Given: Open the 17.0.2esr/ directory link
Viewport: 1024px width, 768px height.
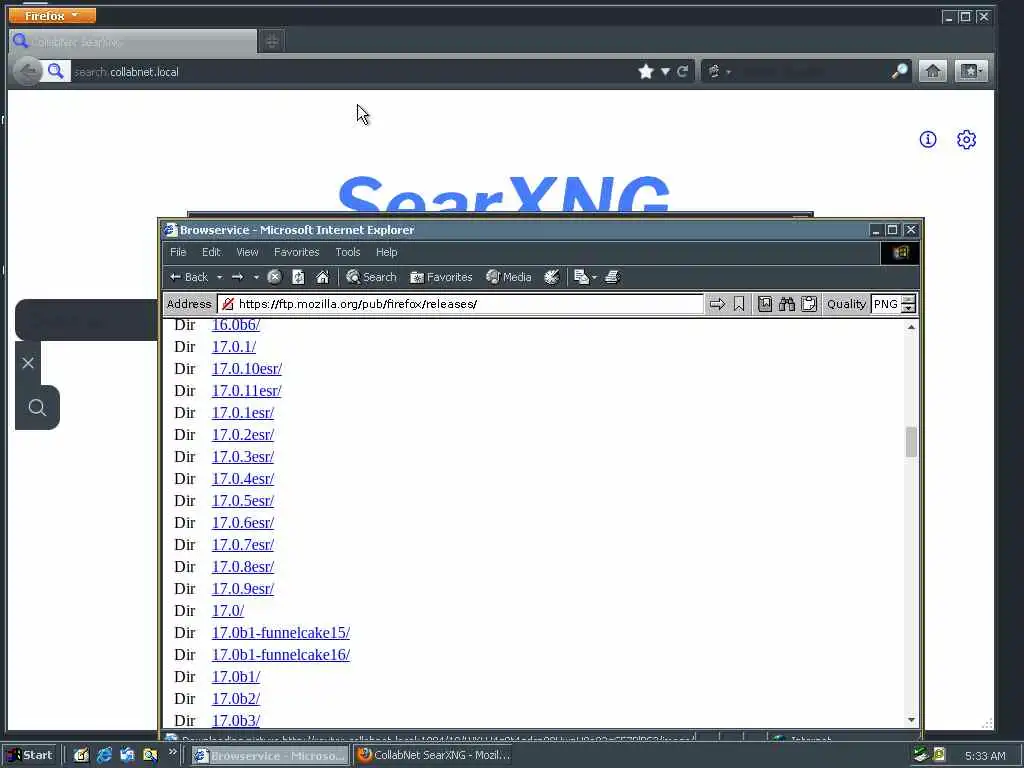Looking at the screenshot, I should pos(243,435).
